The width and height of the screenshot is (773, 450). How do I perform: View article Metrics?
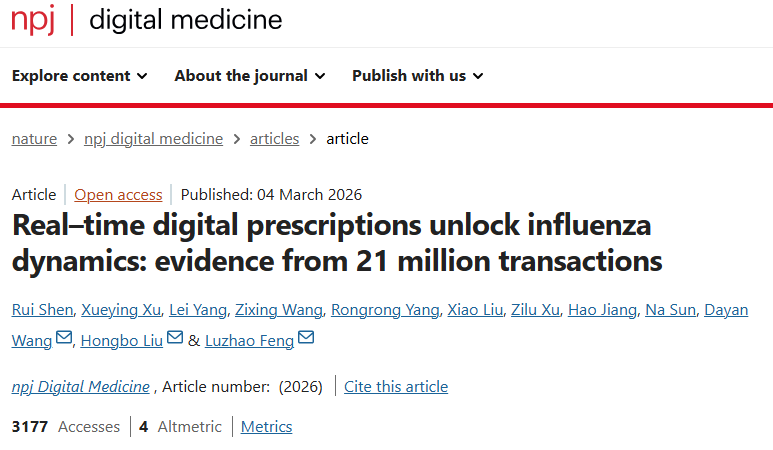pyautogui.click(x=267, y=427)
